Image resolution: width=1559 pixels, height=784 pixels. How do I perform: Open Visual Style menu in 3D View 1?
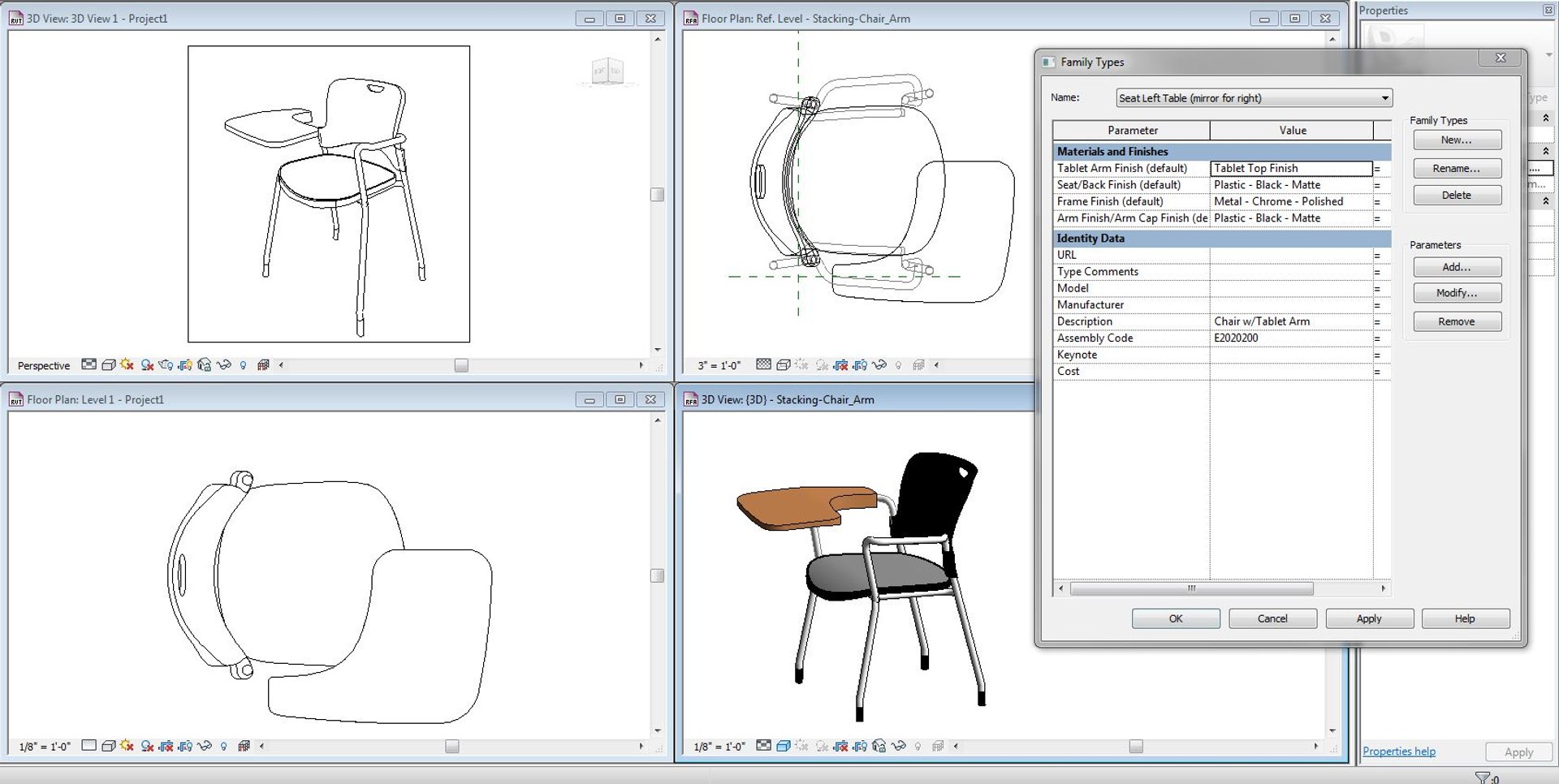pos(108,365)
